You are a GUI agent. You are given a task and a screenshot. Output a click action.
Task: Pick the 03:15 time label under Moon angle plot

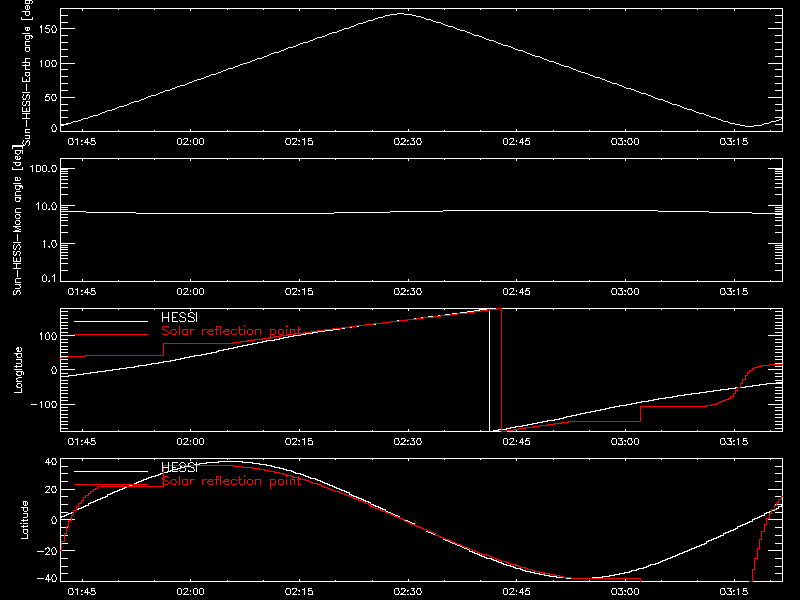(734, 292)
